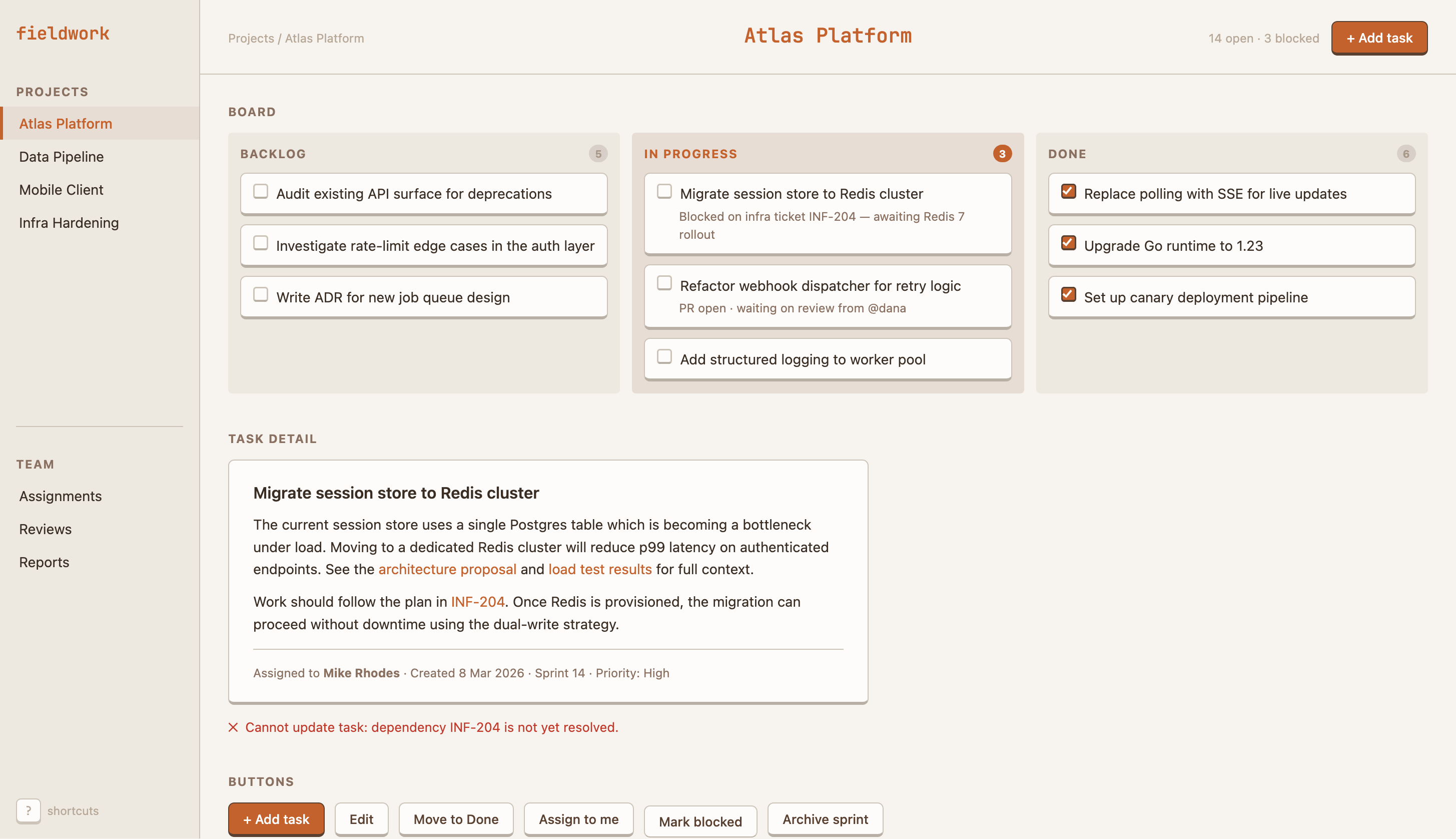Image resolution: width=1456 pixels, height=839 pixels.
Task: Dismiss the red X error icon
Action: click(x=233, y=727)
